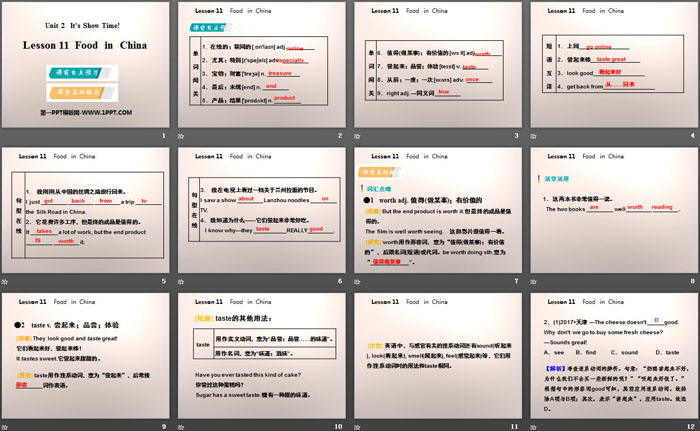Open slide 7 explaining 'worth adj.' usage
700x431 pixels.
point(437,211)
